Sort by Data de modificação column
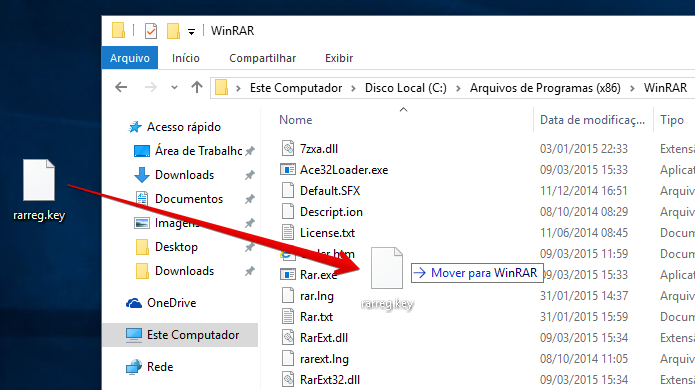Viewport: 695px width, 390px height. (592, 120)
